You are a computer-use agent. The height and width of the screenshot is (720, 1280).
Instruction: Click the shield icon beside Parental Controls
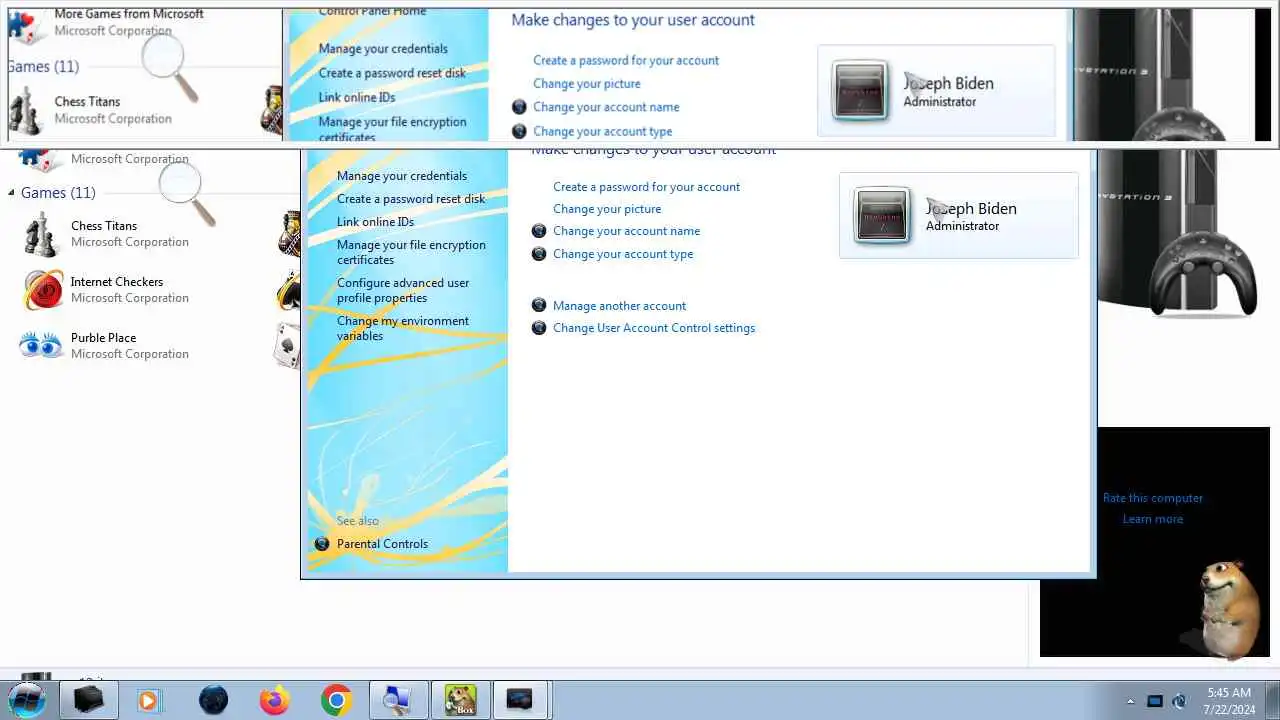(322, 544)
